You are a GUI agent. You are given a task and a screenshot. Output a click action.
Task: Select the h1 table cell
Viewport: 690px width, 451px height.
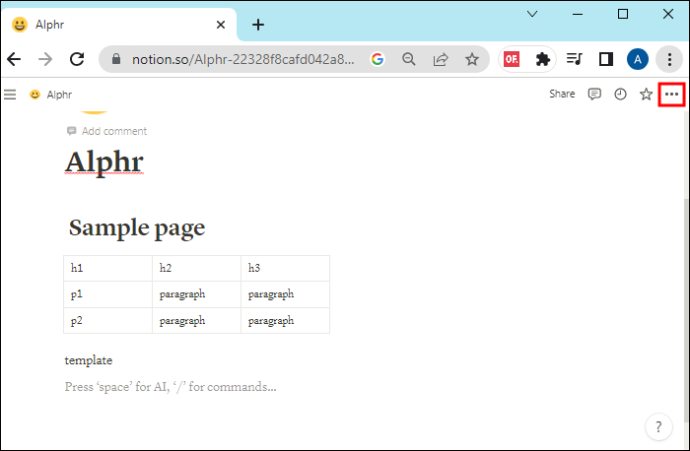pyautogui.click(x=108, y=268)
